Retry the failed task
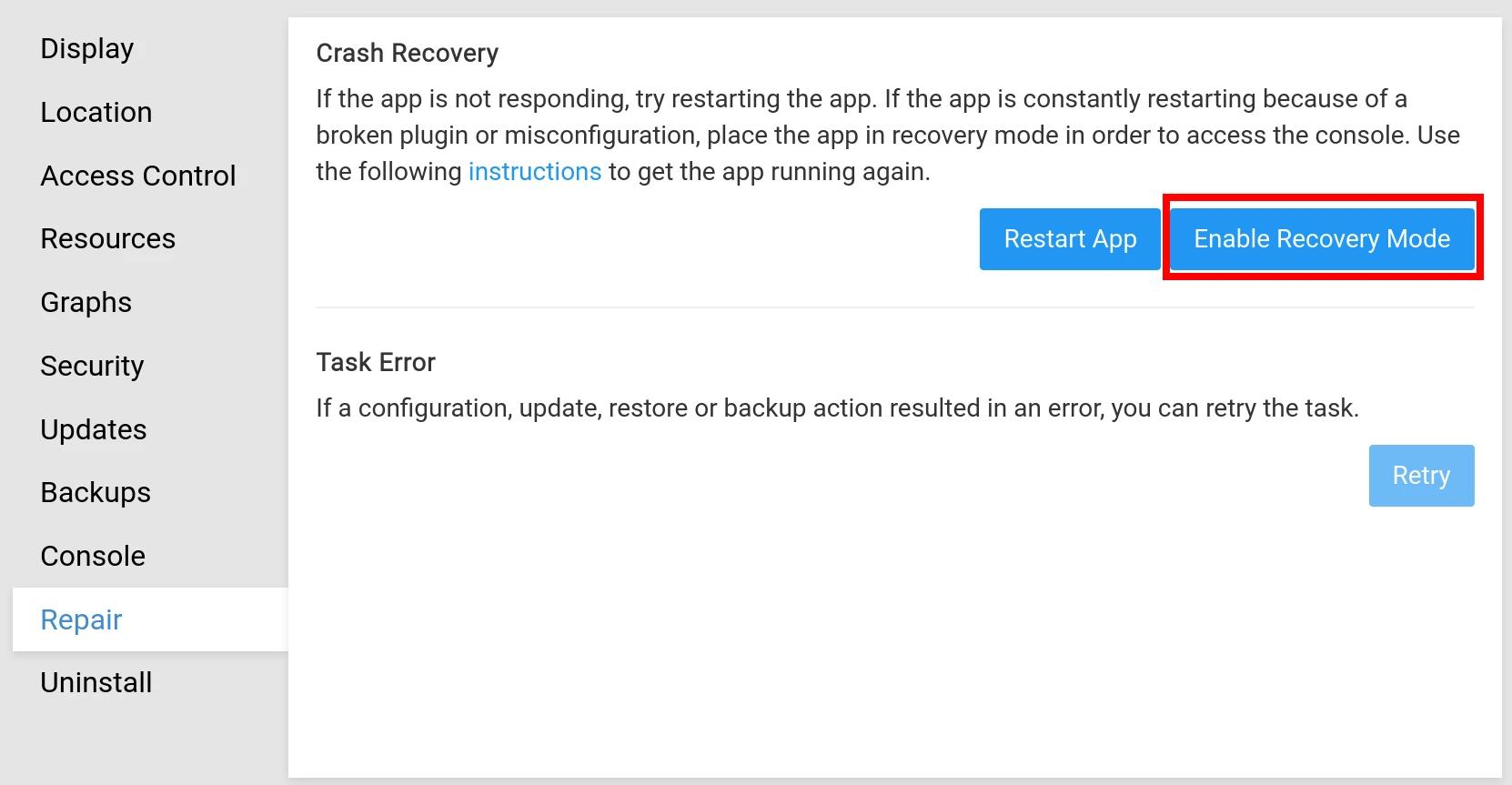The width and height of the screenshot is (1512, 785). pyautogui.click(x=1421, y=475)
